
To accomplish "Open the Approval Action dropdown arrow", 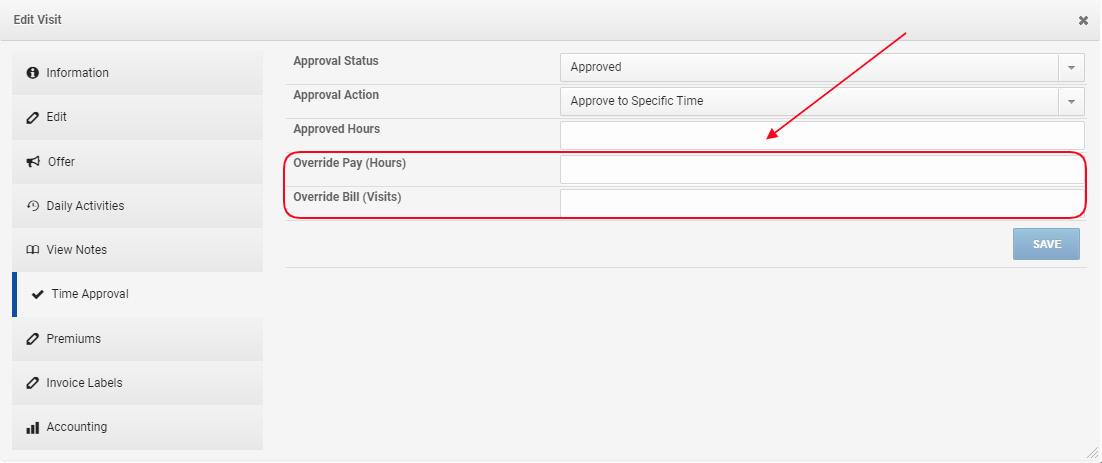I will pyautogui.click(x=1071, y=101).
